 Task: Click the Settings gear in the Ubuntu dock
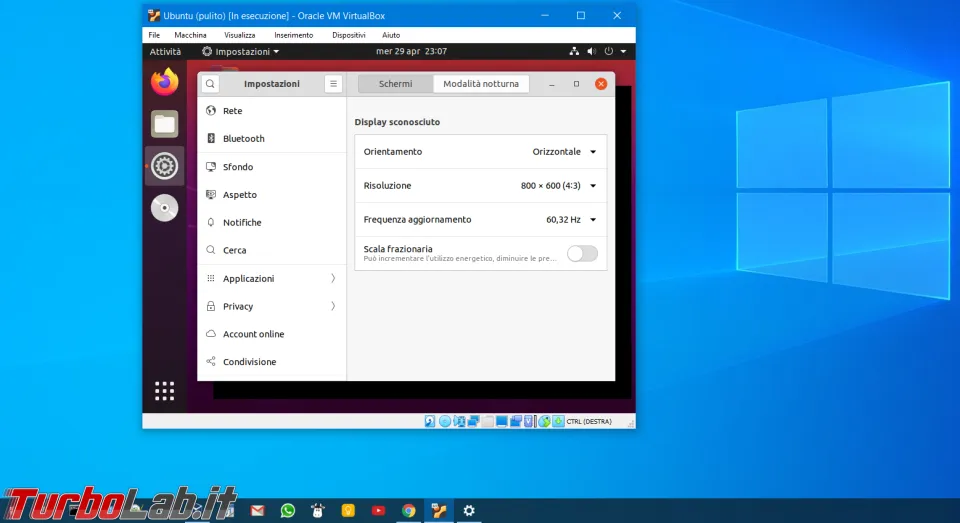(165, 166)
